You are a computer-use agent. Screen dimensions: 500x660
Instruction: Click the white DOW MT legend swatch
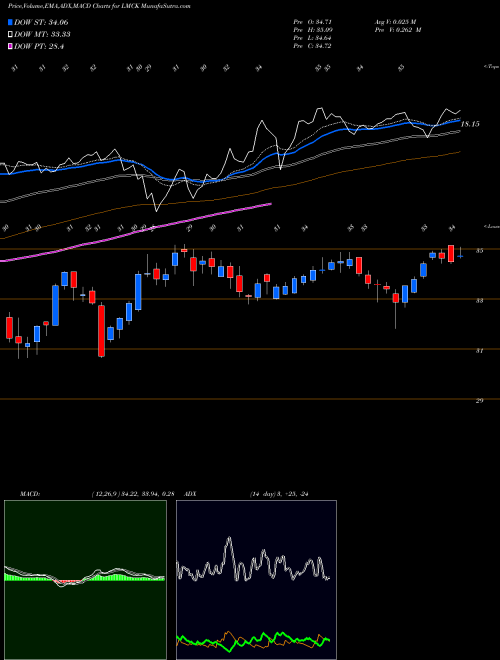(x=11, y=35)
